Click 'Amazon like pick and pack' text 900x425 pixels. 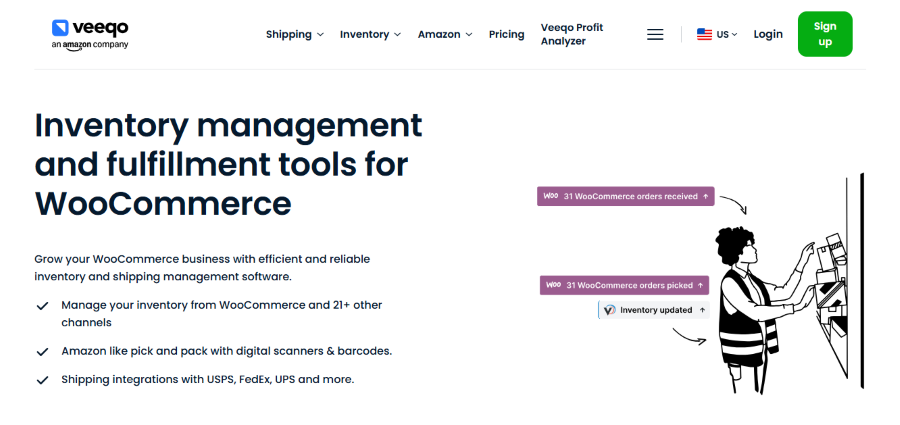click(227, 351)
